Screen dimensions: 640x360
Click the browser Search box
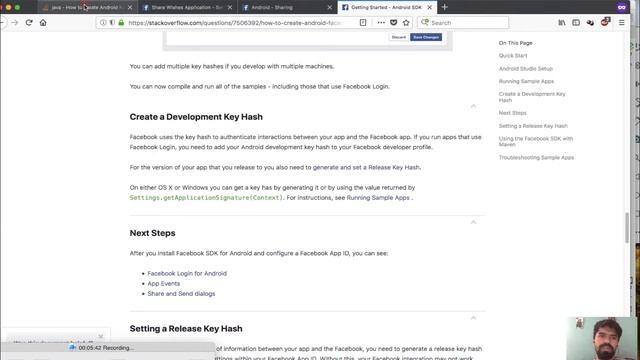(x=463, y=23)
